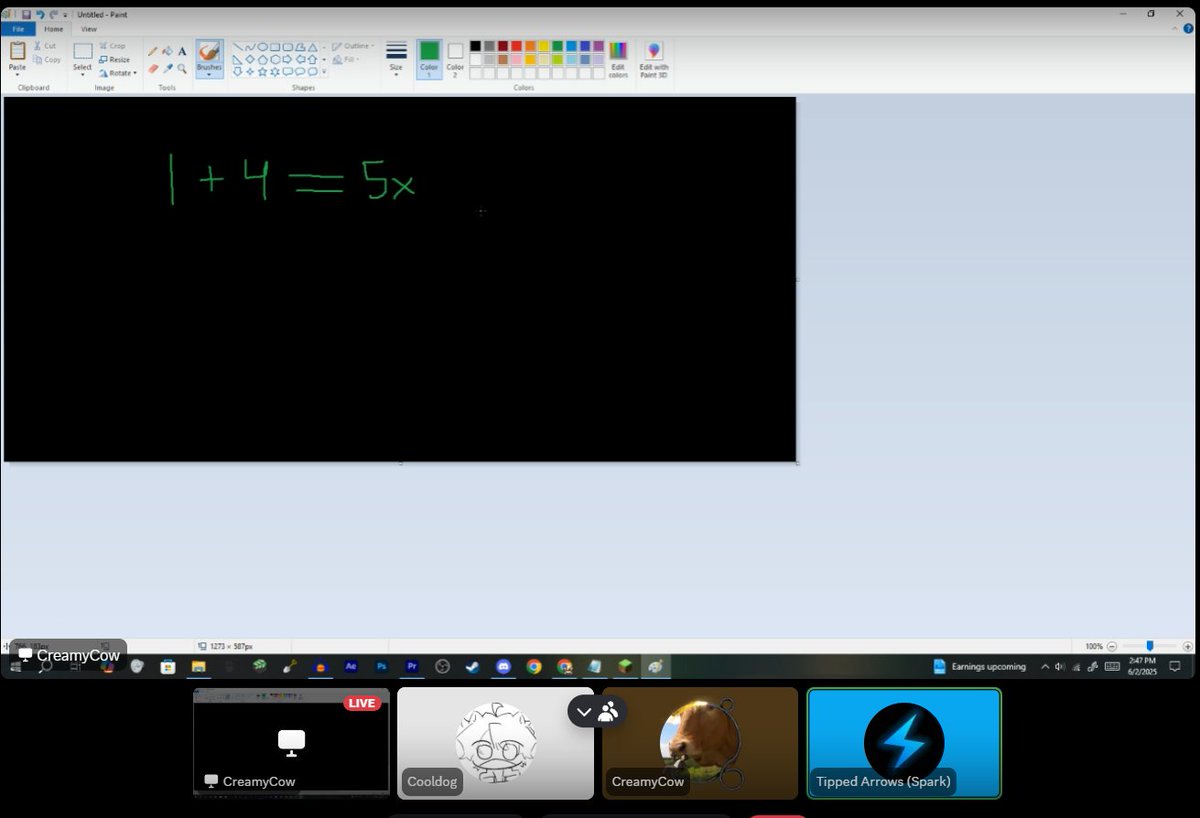This screenshot has width=1200, height=818.
Task: Open the Paste dropdown arrow
Action: point(17,74)
